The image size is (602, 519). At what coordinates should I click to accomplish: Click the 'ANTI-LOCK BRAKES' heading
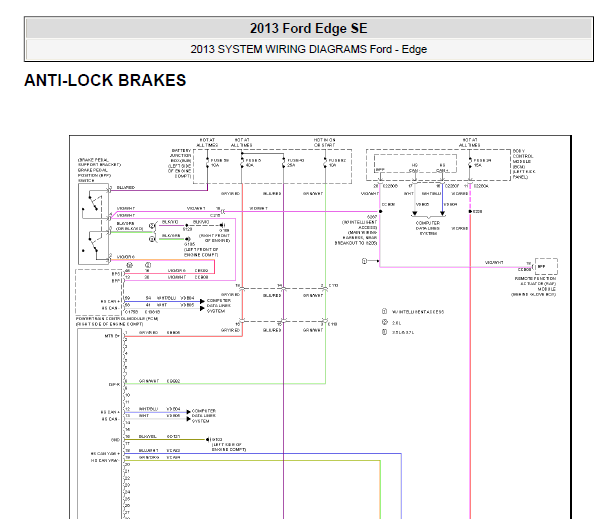[x=105, y=81]
